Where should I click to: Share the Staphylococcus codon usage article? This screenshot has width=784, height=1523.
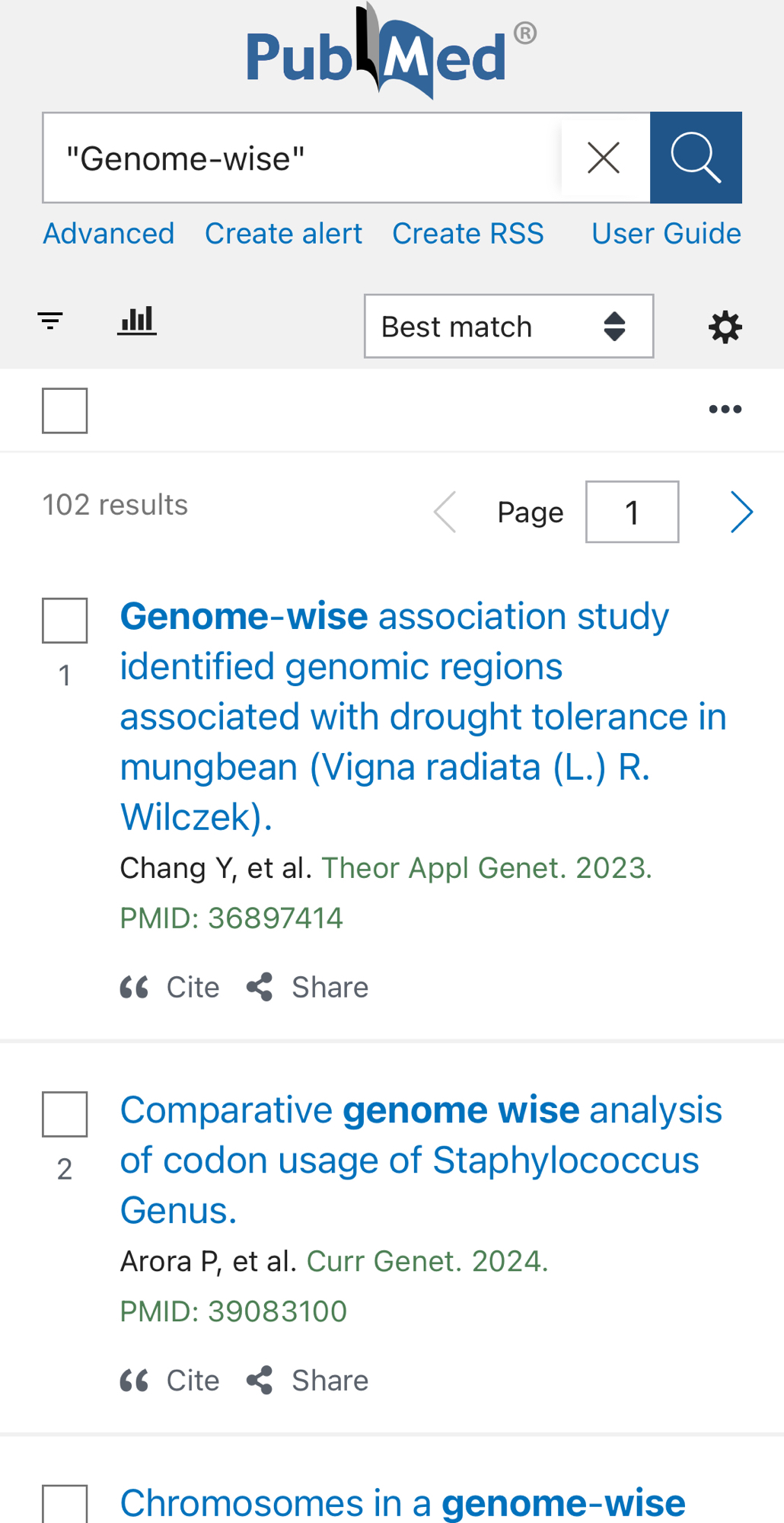(x=308, y=1380)
